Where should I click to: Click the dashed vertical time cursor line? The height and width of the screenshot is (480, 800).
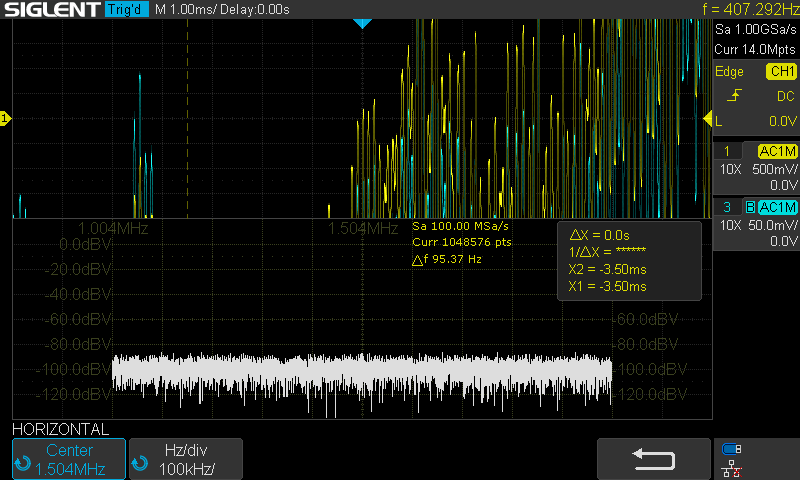(187, 118)
